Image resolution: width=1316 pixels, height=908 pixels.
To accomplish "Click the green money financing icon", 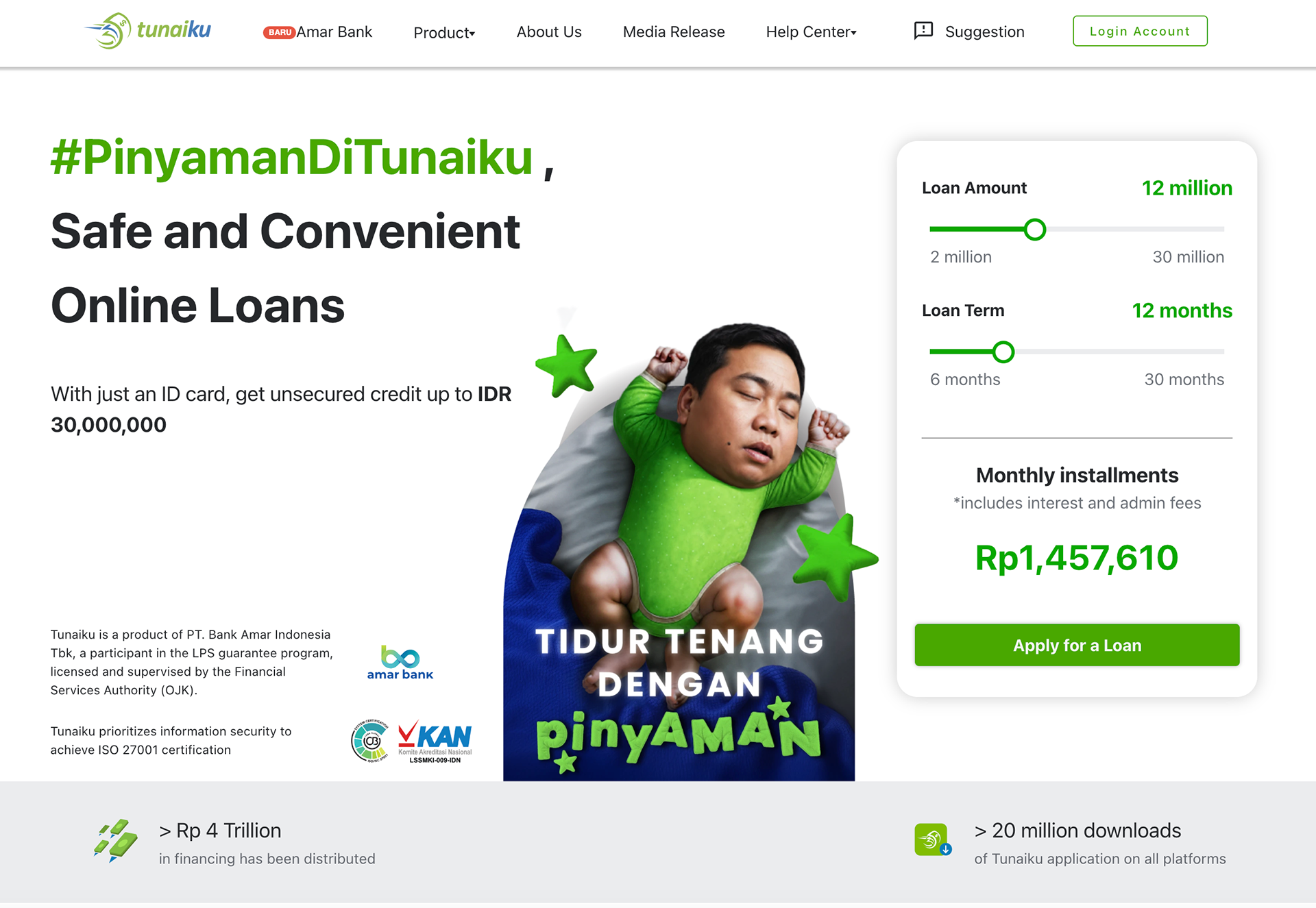I will pos(115,840).
